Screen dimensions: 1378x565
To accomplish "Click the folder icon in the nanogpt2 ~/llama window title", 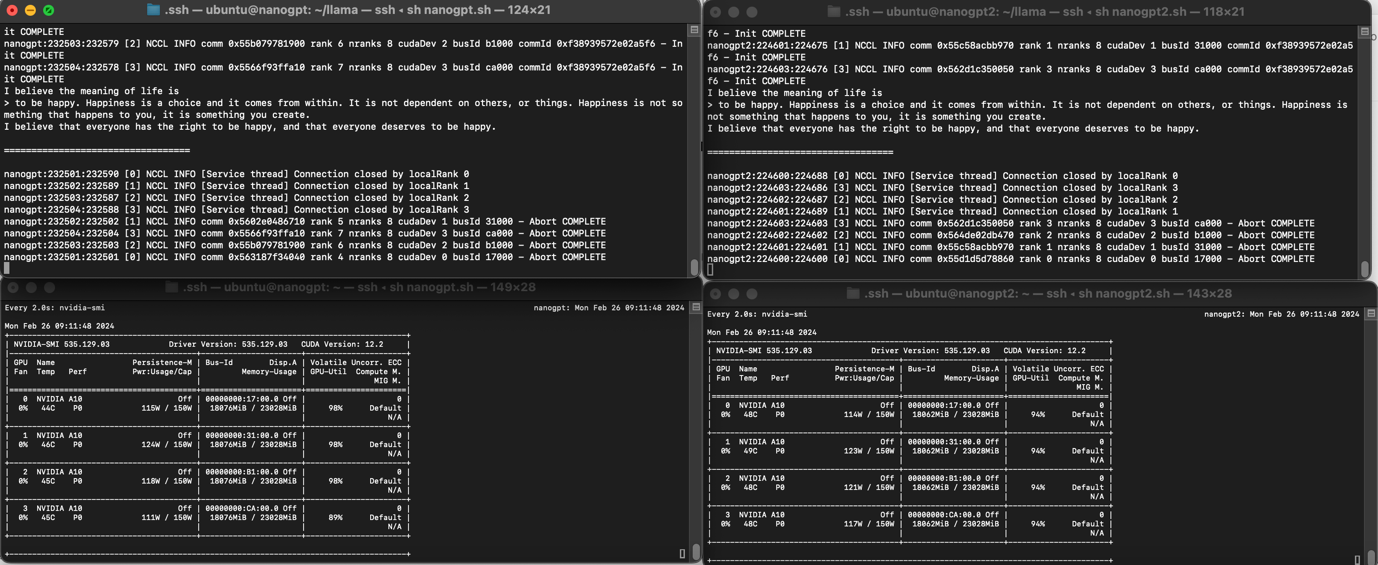I will [834, 12].
